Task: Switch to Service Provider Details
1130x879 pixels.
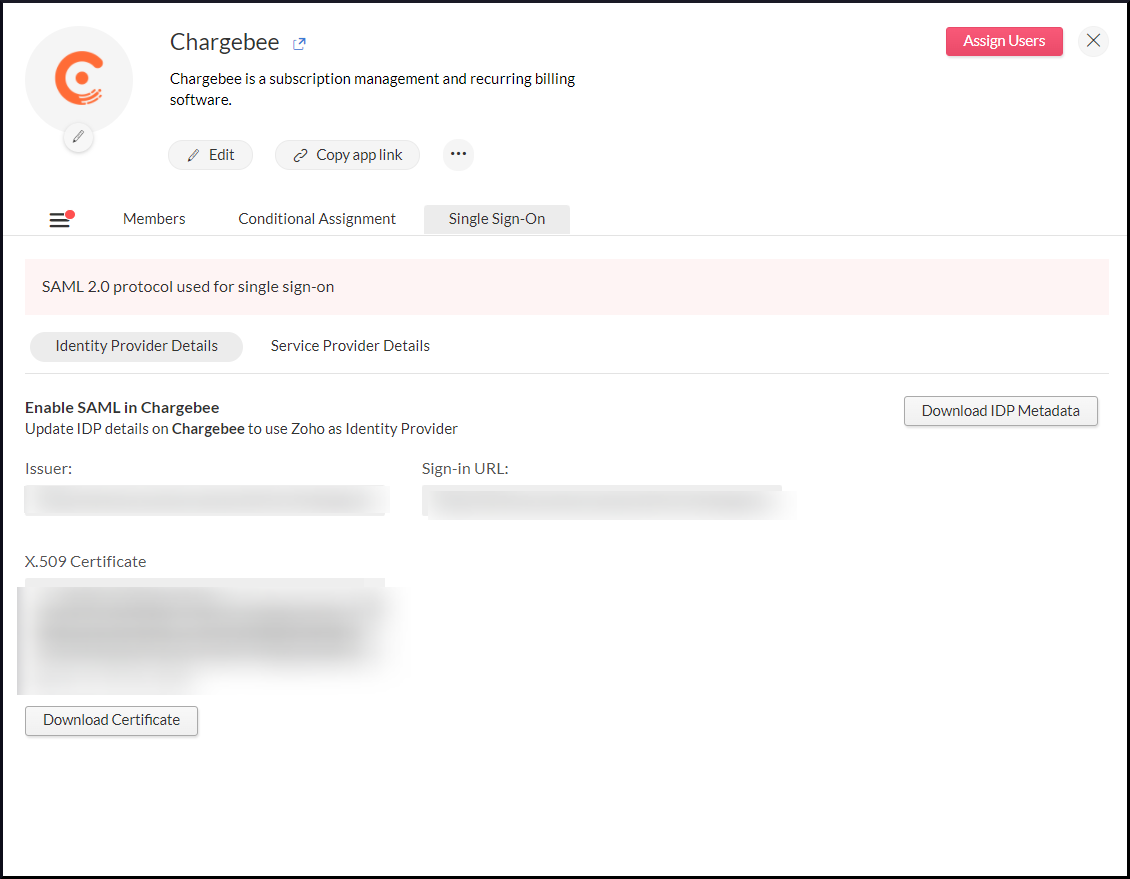Action: point(350,346)
